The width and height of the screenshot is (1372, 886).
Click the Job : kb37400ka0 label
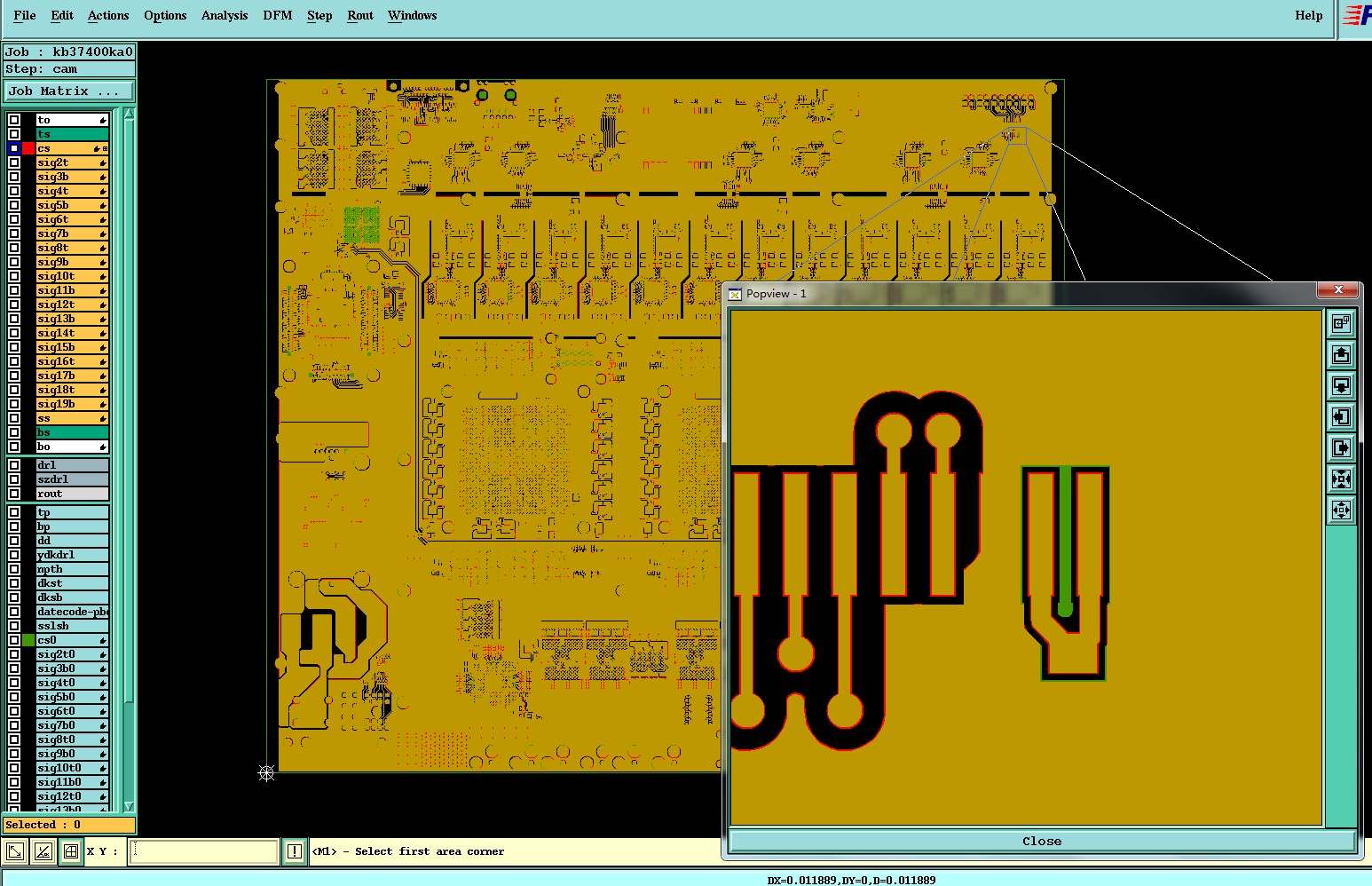[x=69, y=51]
